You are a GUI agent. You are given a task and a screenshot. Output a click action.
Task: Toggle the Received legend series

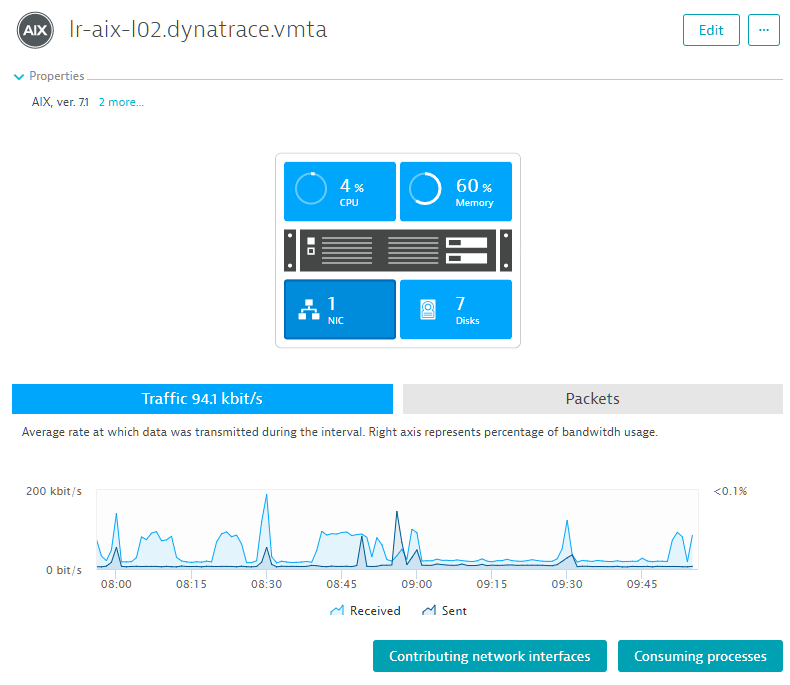pyautogui.click(x=365, y=610)
